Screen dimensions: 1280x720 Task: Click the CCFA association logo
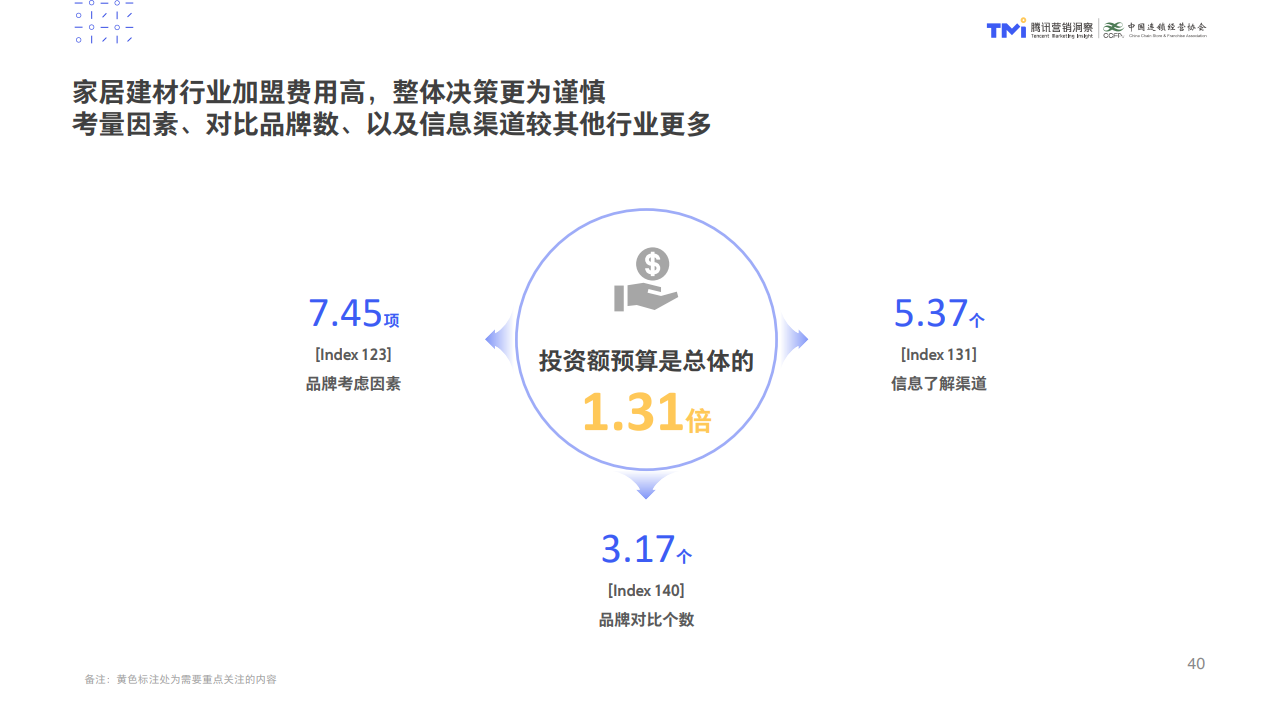click(1155, 29)
